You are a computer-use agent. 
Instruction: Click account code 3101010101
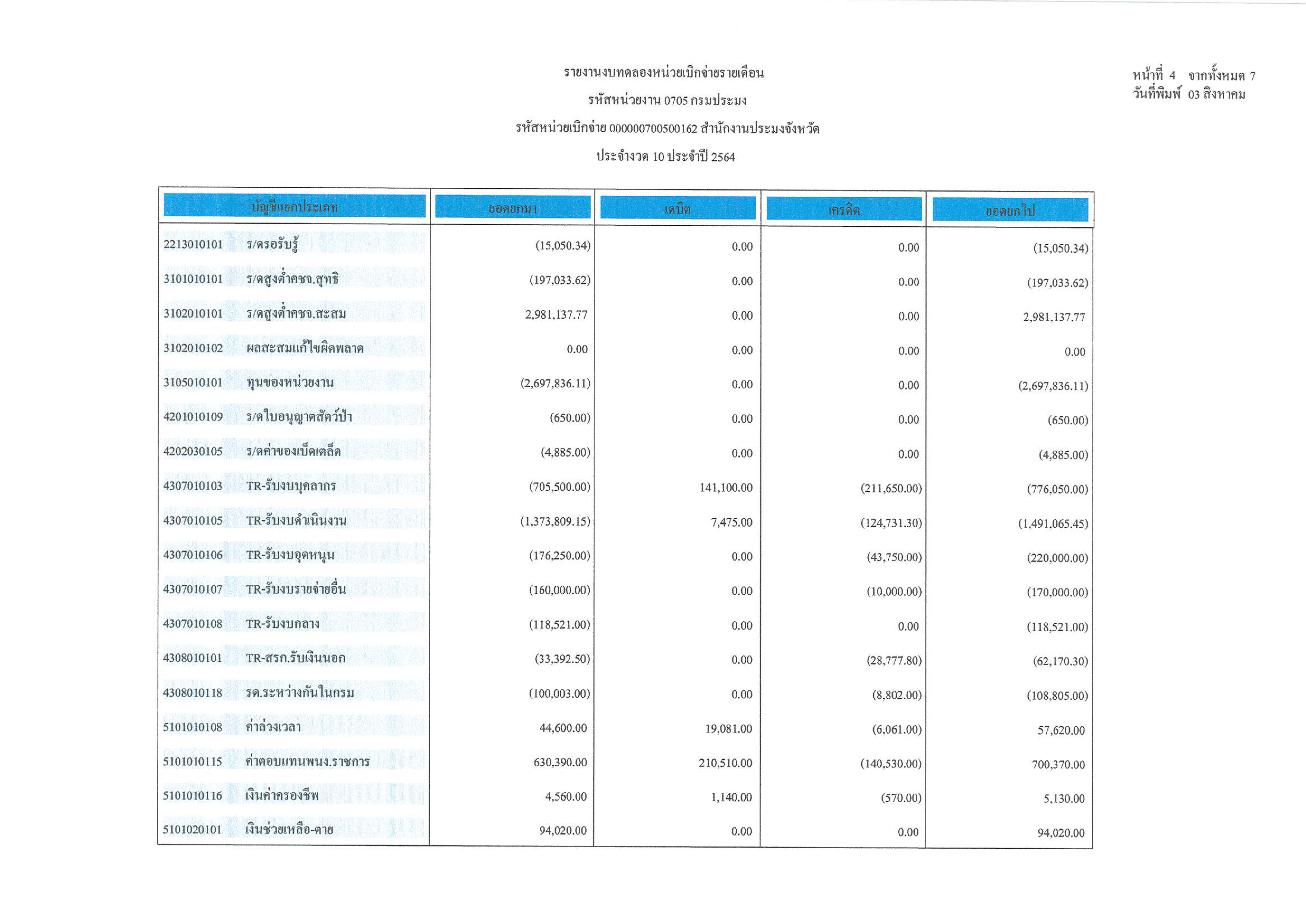(x=193, y=279)
